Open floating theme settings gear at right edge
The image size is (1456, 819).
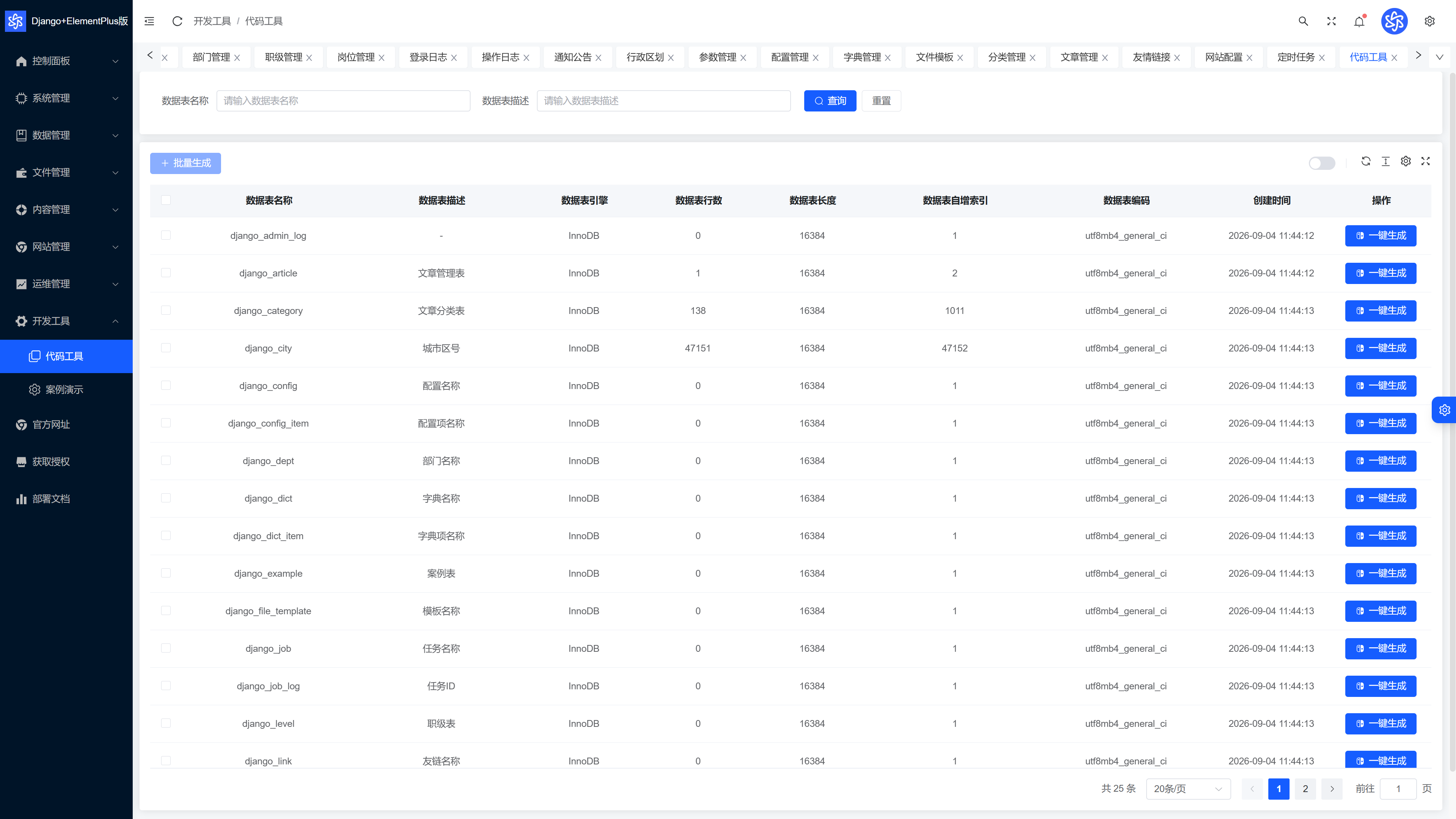1445,410
